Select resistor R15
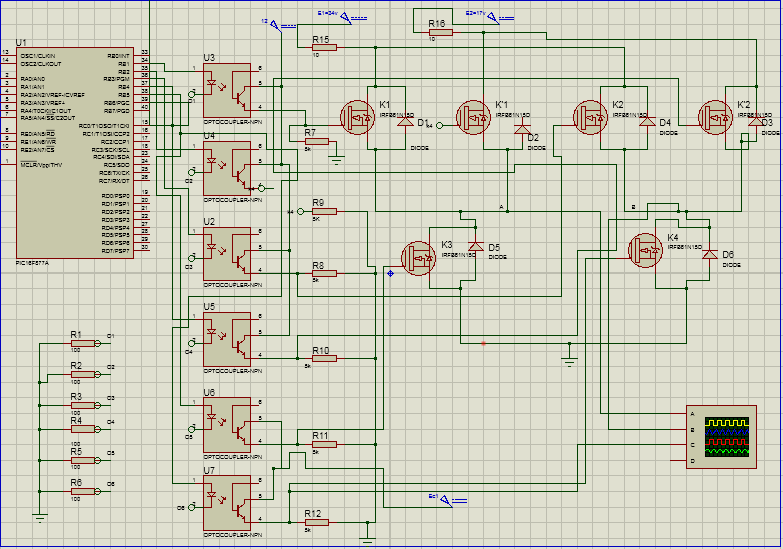 tap(323, 47)
